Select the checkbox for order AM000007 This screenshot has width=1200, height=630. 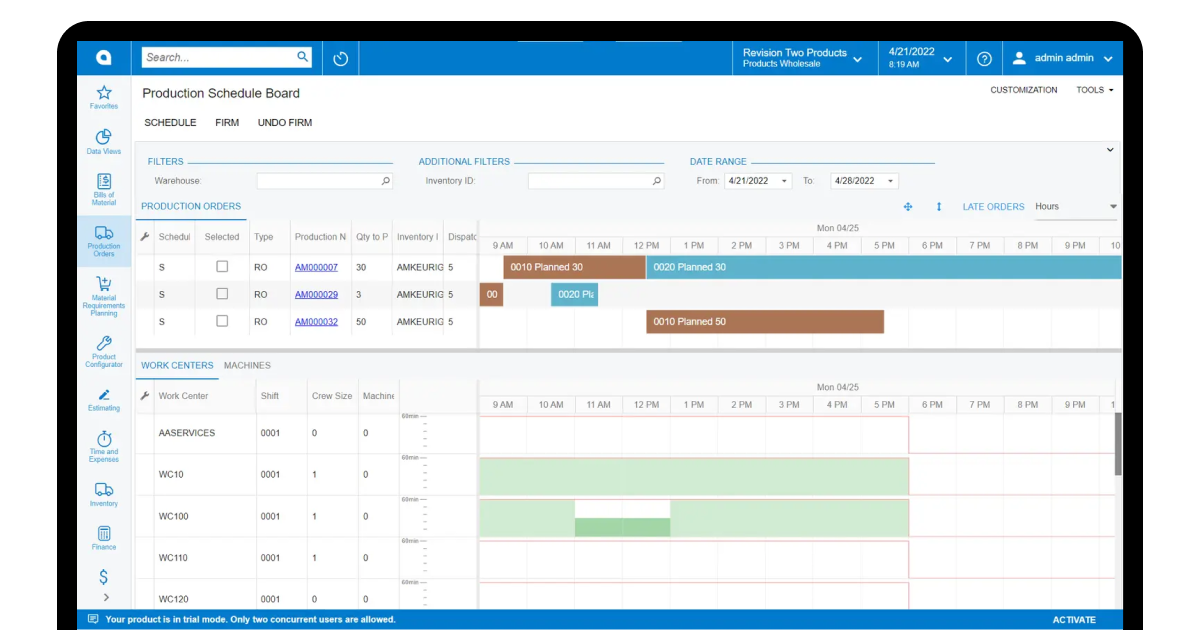pyautogui.click(x=222, y=267)
